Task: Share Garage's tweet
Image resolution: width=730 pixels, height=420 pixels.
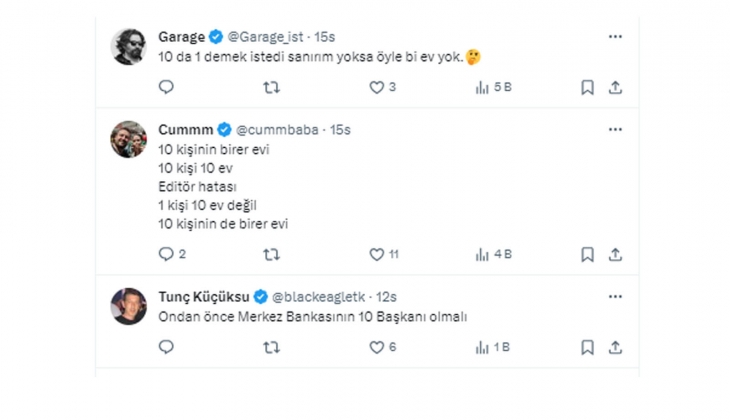Action: click(615, 87)
